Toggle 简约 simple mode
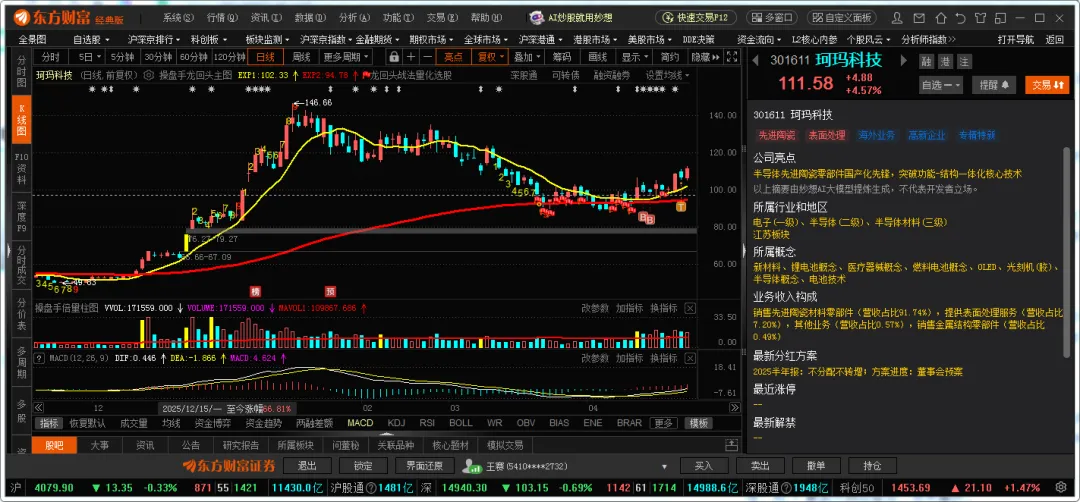Viewport: 1080px width, 502px height. (669, 56)
